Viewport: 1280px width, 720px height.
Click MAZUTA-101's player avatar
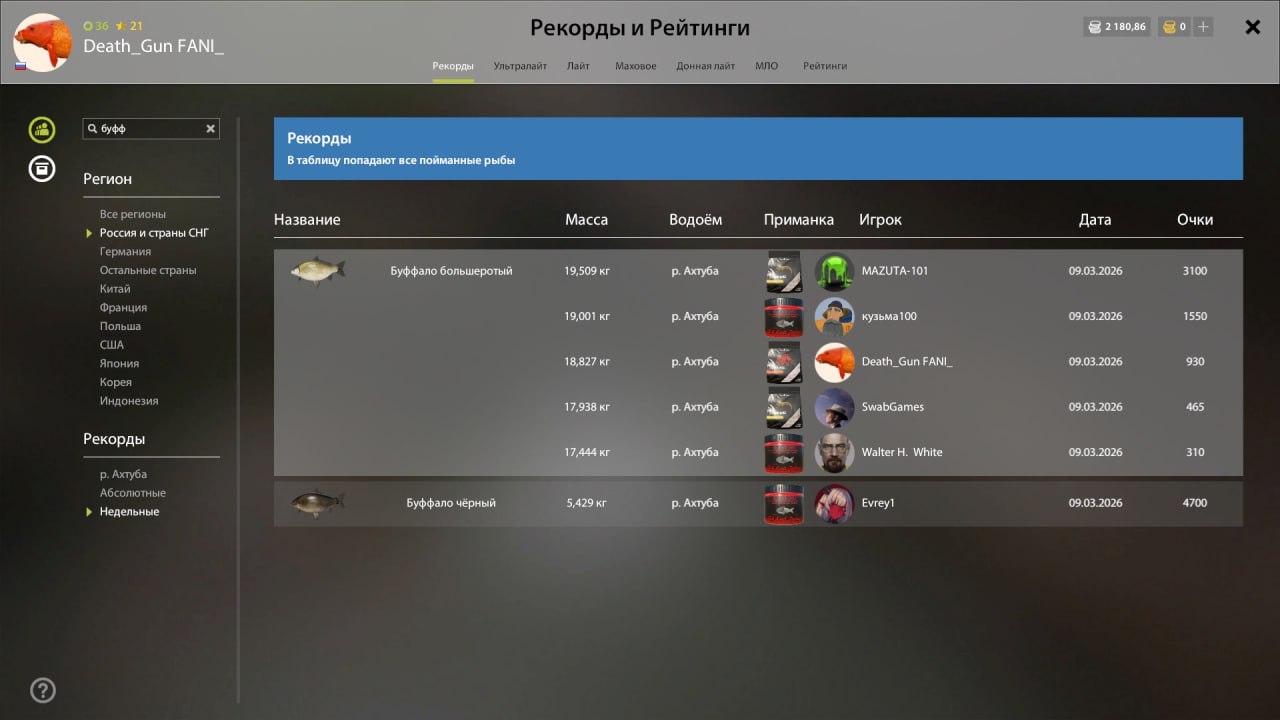point(834,271)
